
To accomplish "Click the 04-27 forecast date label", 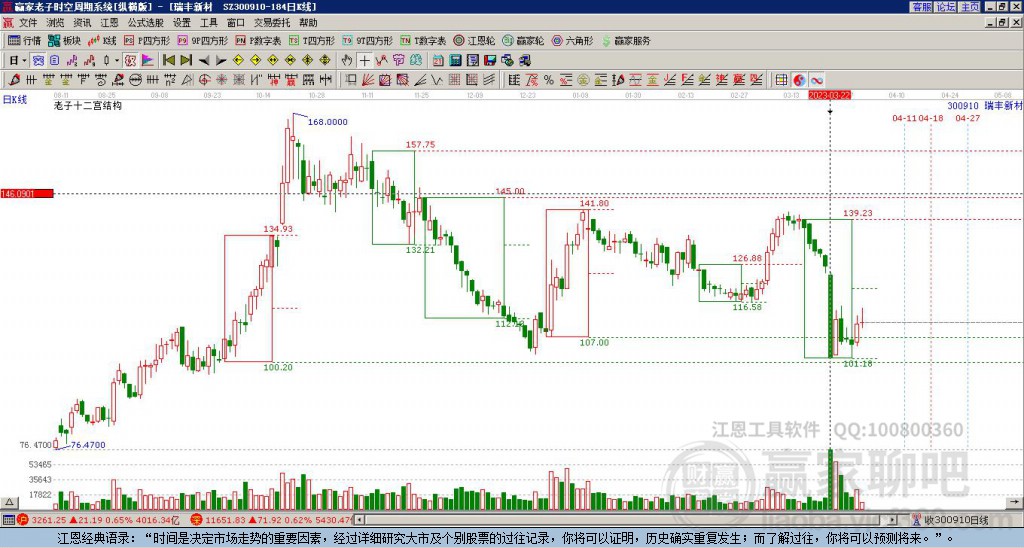I will tap(968, 118).
